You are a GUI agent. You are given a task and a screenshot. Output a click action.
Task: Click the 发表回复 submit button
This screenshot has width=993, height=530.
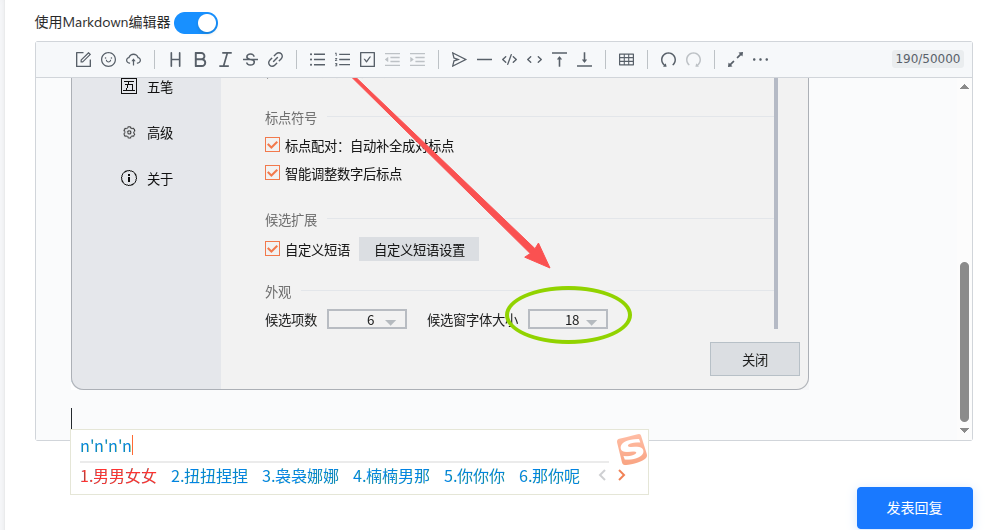pyautogui.click(x=914, y=508)
